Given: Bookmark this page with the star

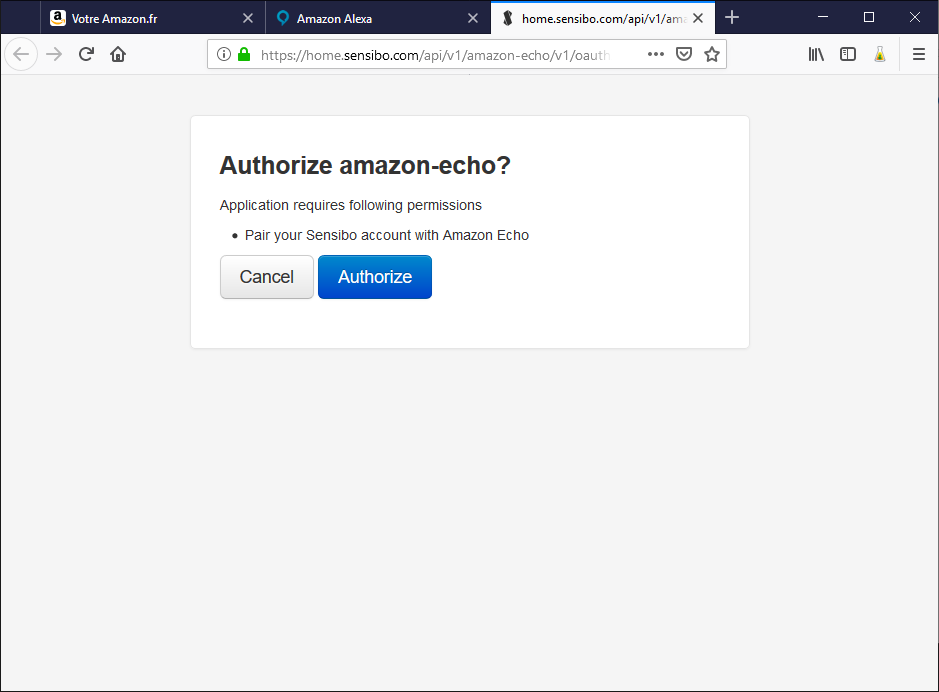Looking at the screenshot, I should point(711,54).
